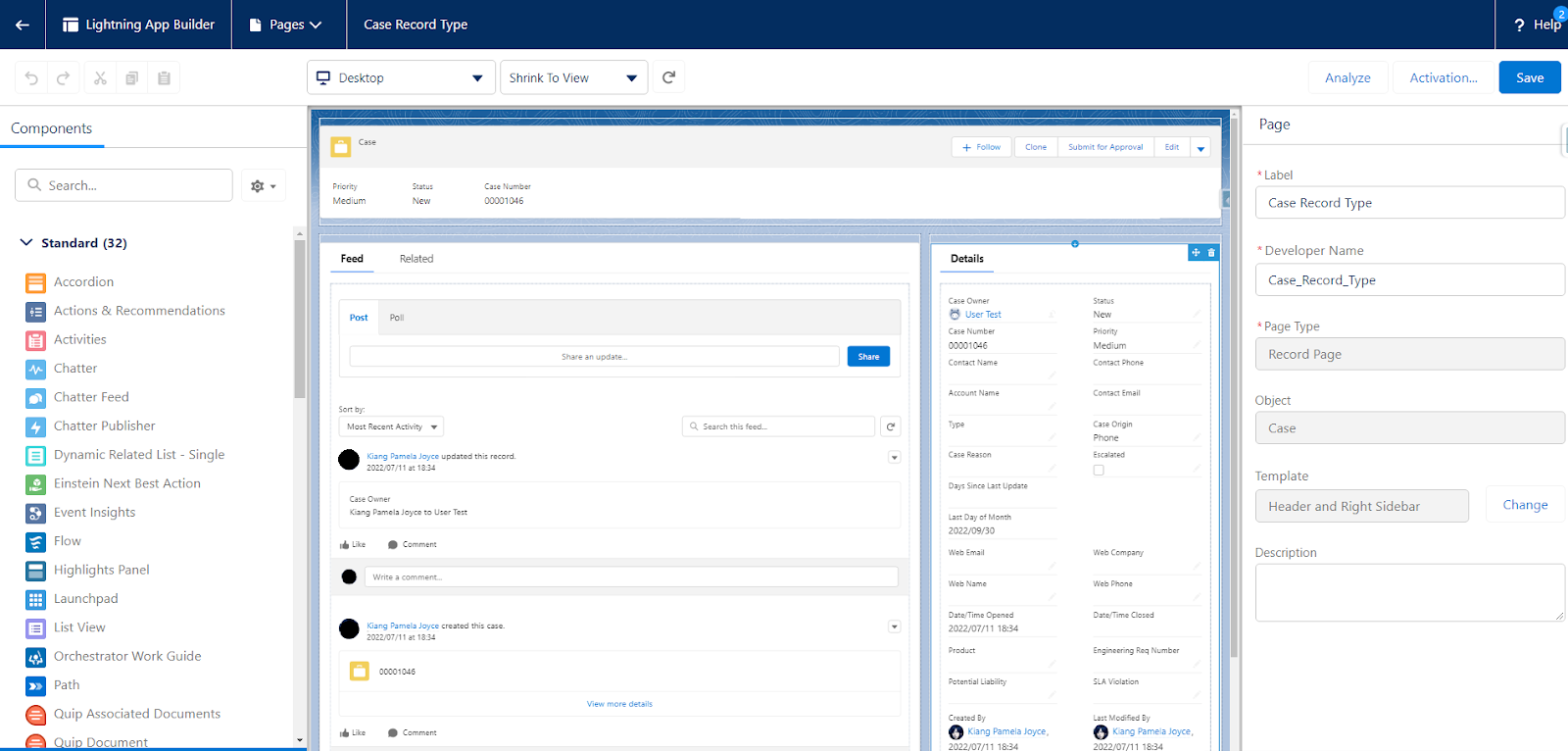Click the Activation button

tap(1444, 77)
